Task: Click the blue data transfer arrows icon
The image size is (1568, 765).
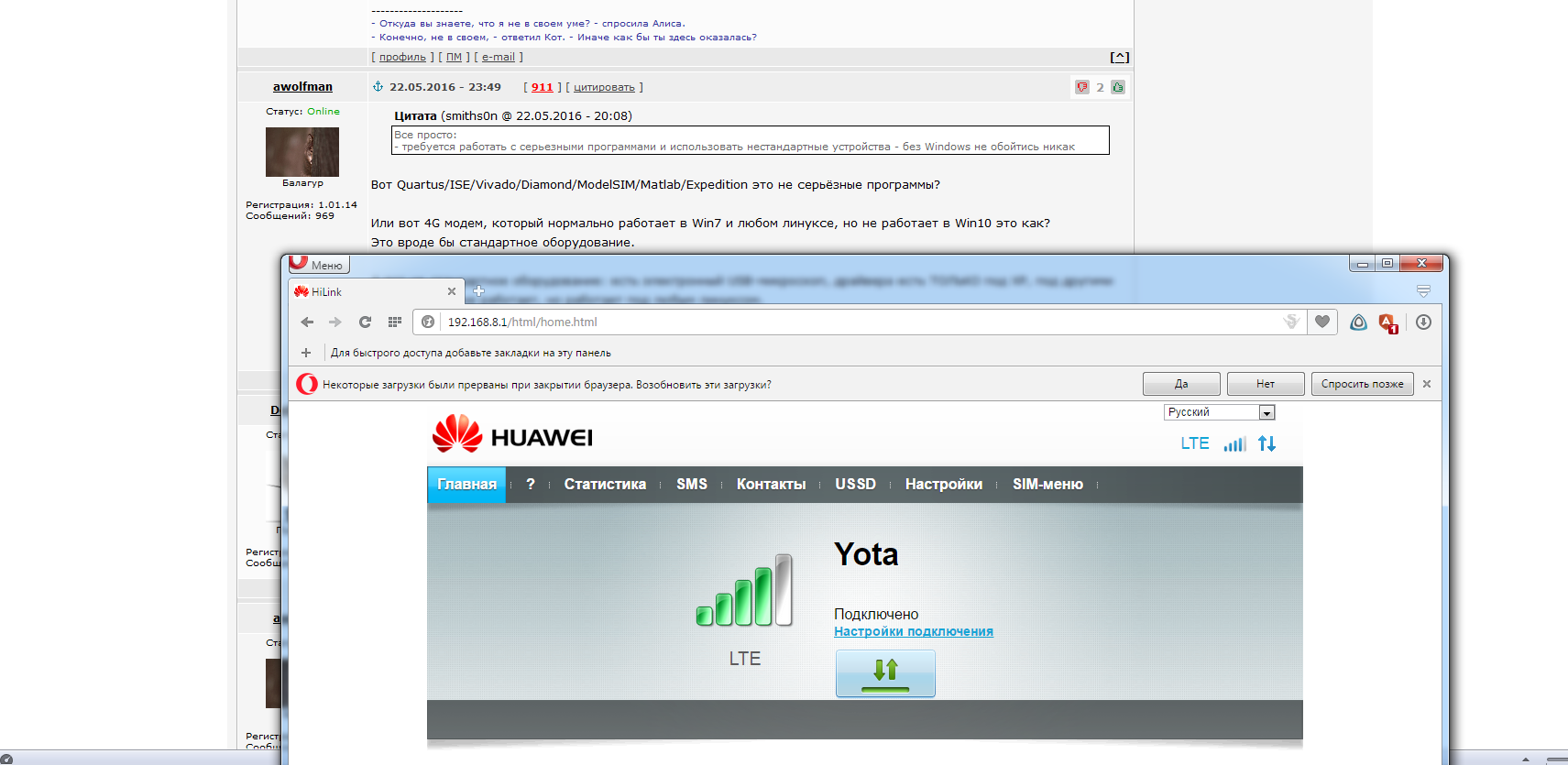Action: 1267,443
